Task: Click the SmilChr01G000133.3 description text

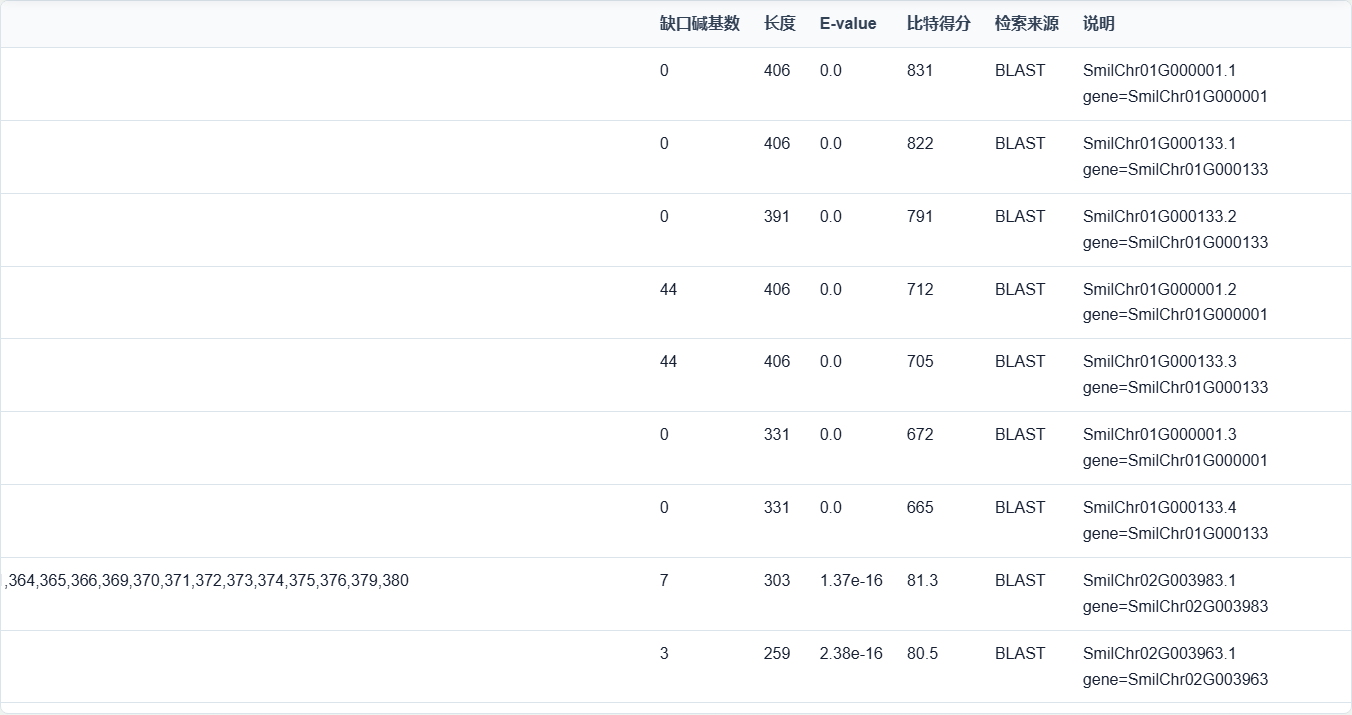Action: (1176, 375)
